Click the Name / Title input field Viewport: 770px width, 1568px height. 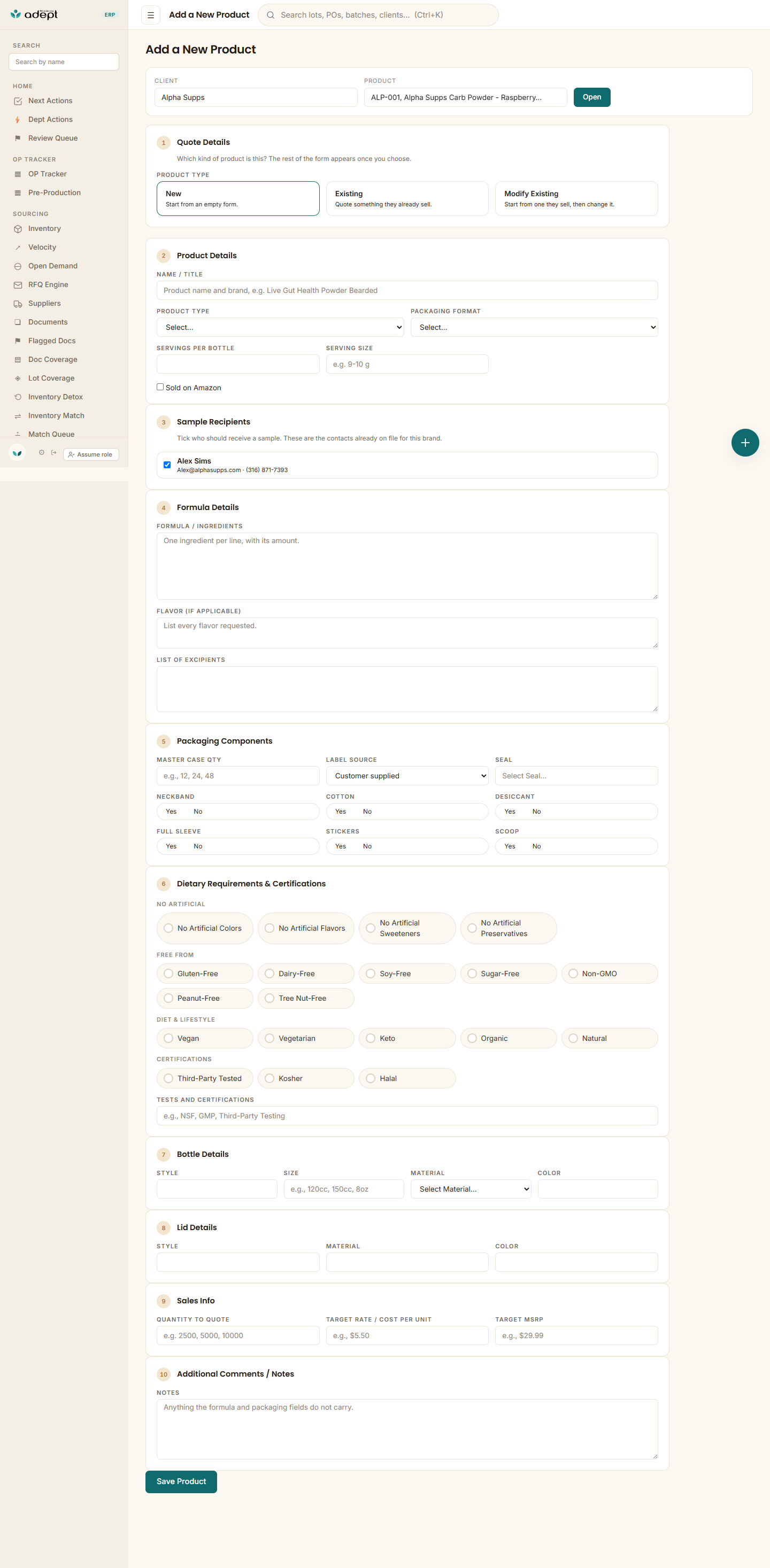point(407,290)
